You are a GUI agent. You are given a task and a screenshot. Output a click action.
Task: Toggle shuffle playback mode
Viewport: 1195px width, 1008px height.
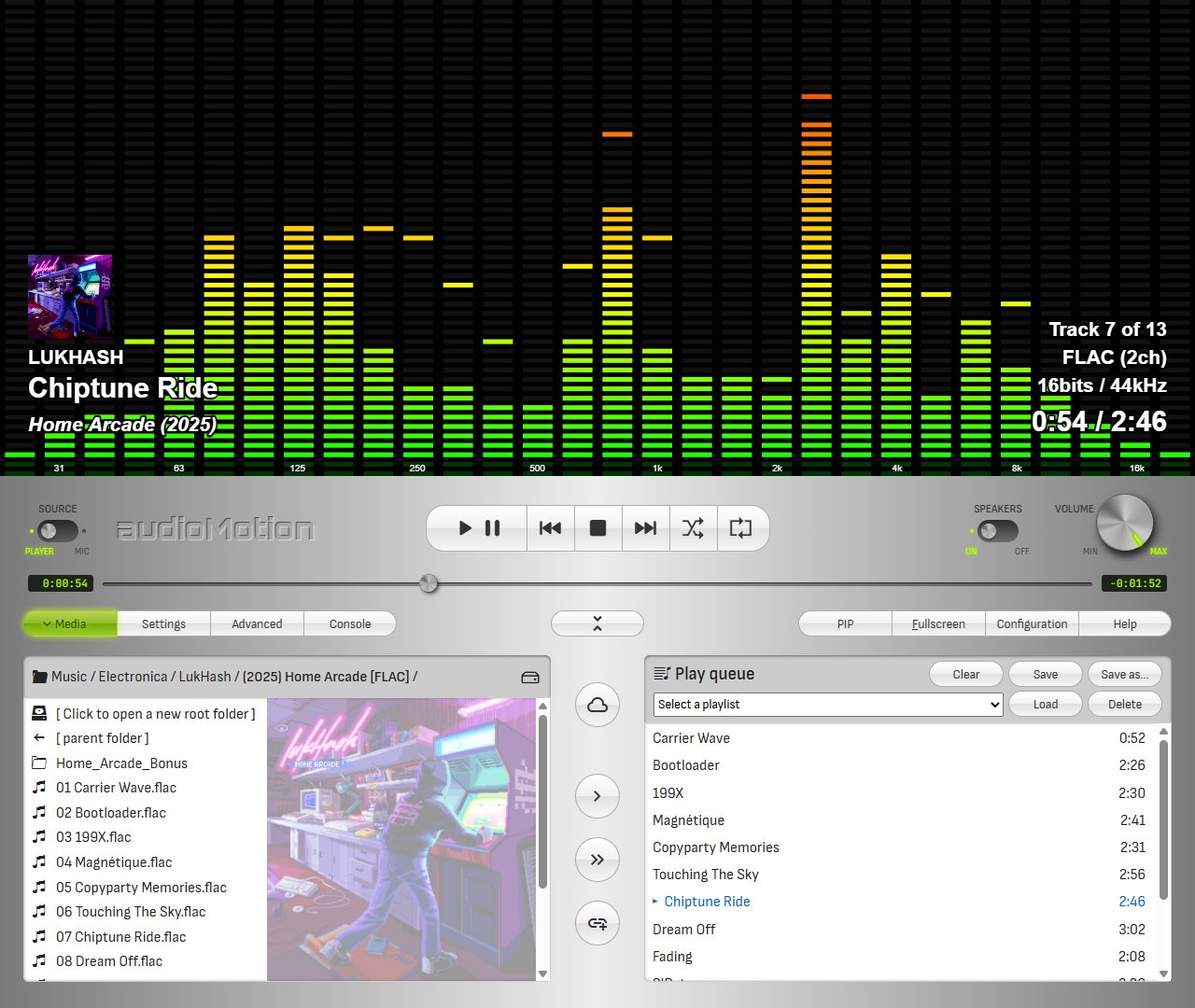pyautogui.click(x=693, y=528)
